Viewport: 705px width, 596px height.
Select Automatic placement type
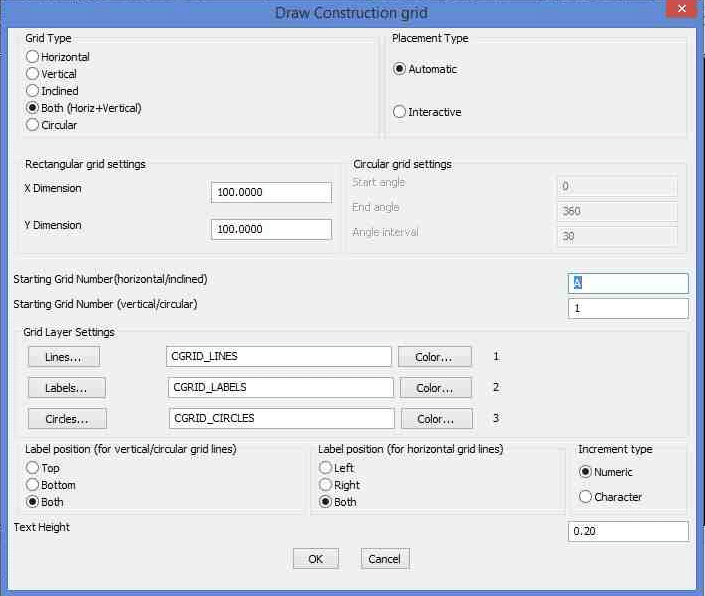tap(400, 69)
